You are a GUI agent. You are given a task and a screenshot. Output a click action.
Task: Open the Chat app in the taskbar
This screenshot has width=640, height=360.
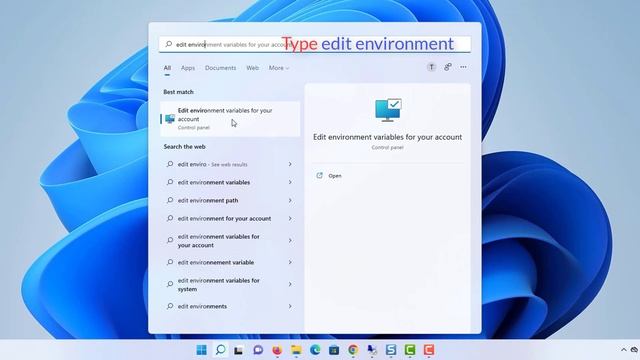point(258,350)
